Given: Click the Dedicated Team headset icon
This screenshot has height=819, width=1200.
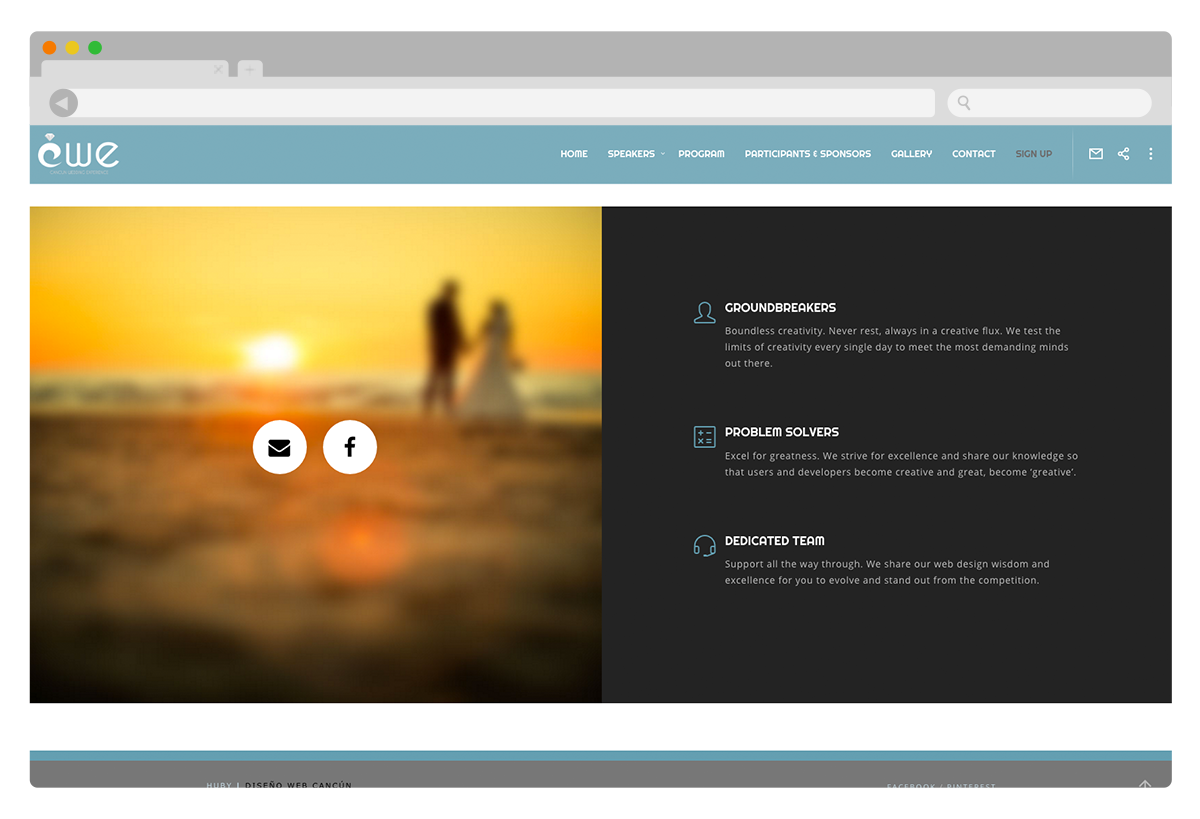Looking at the screenshot, I should [x=704, y=545].
